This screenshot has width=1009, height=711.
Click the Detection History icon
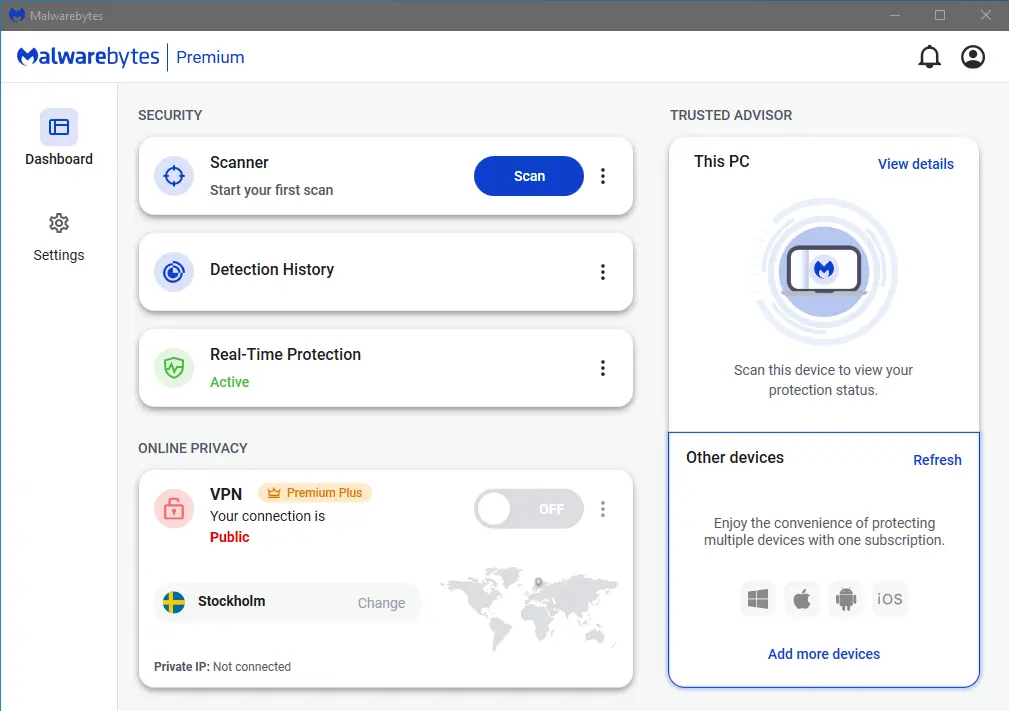coord(174,272)
